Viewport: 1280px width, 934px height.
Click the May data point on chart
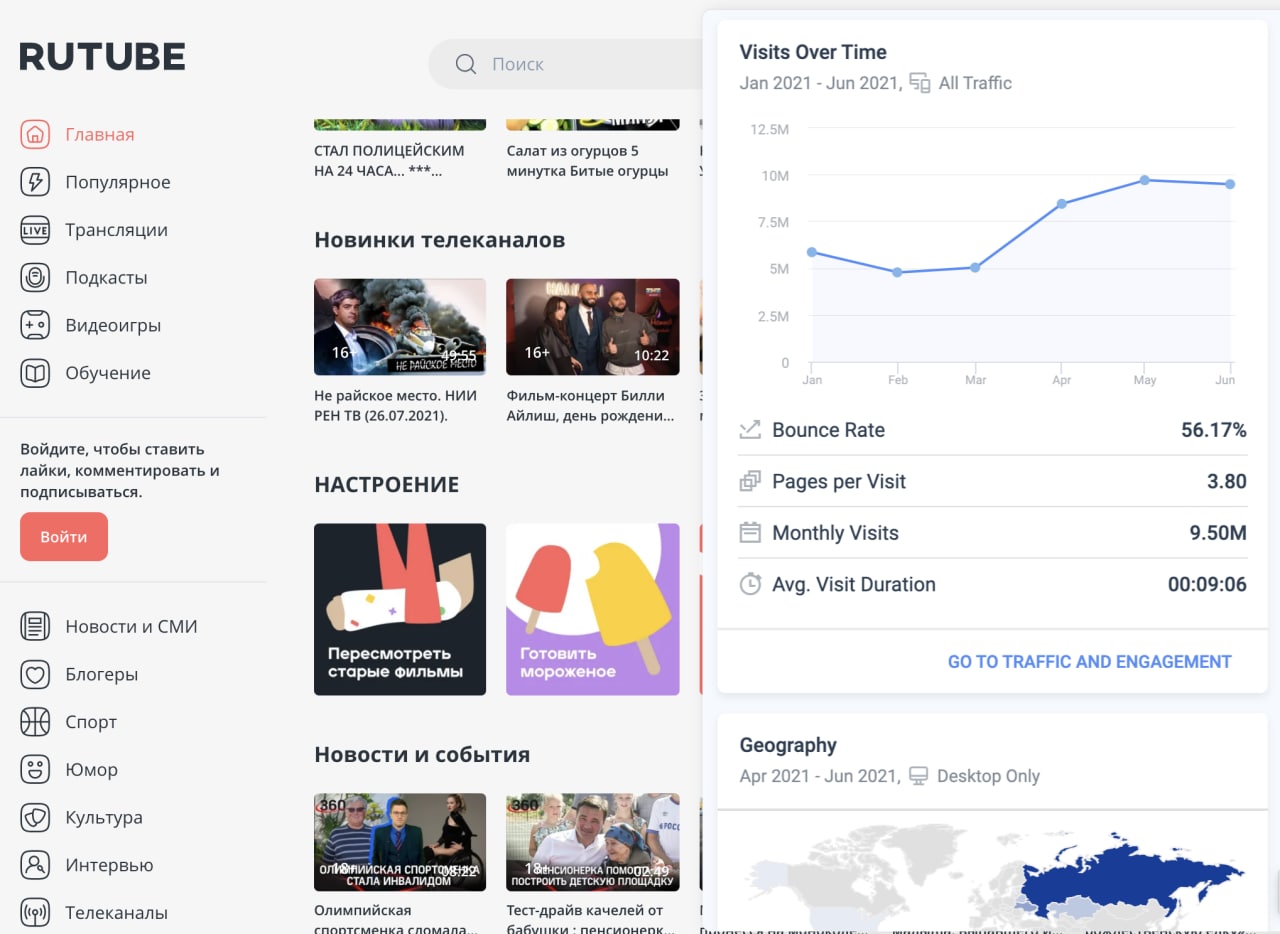1145,180
